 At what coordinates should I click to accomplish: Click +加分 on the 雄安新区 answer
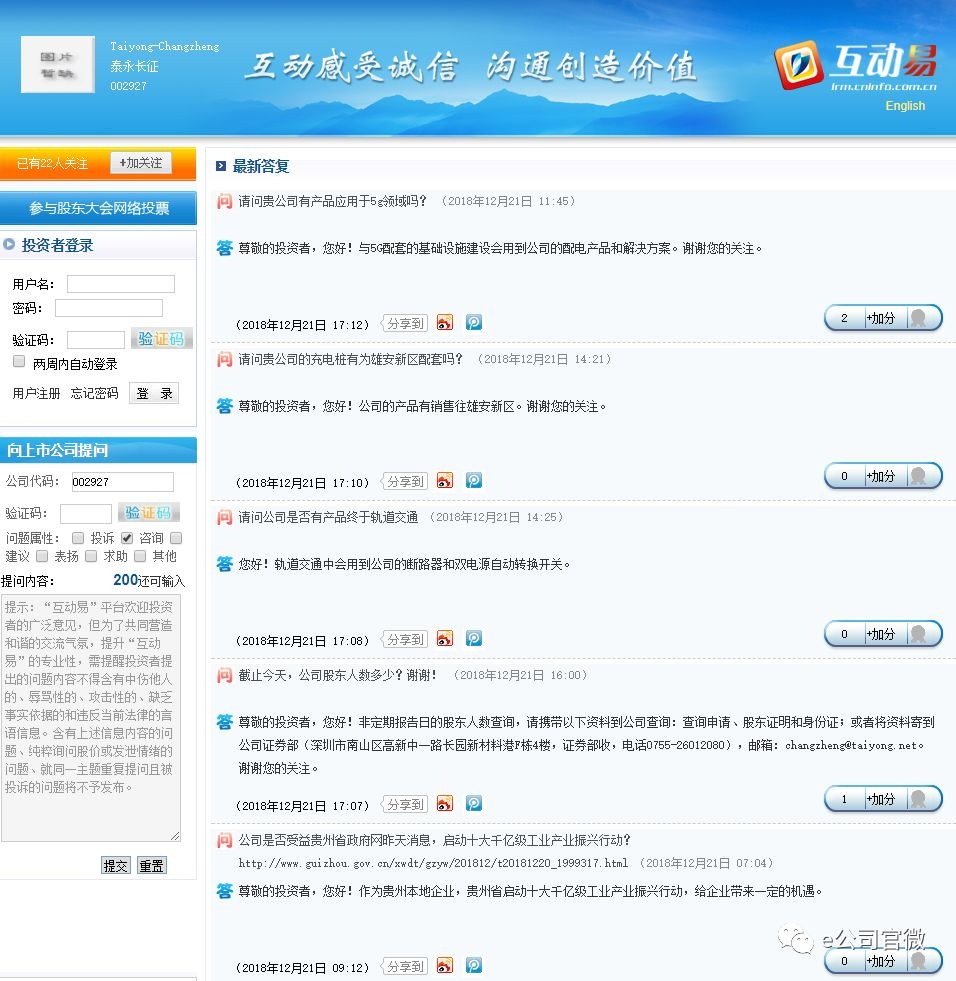(881, 476)
